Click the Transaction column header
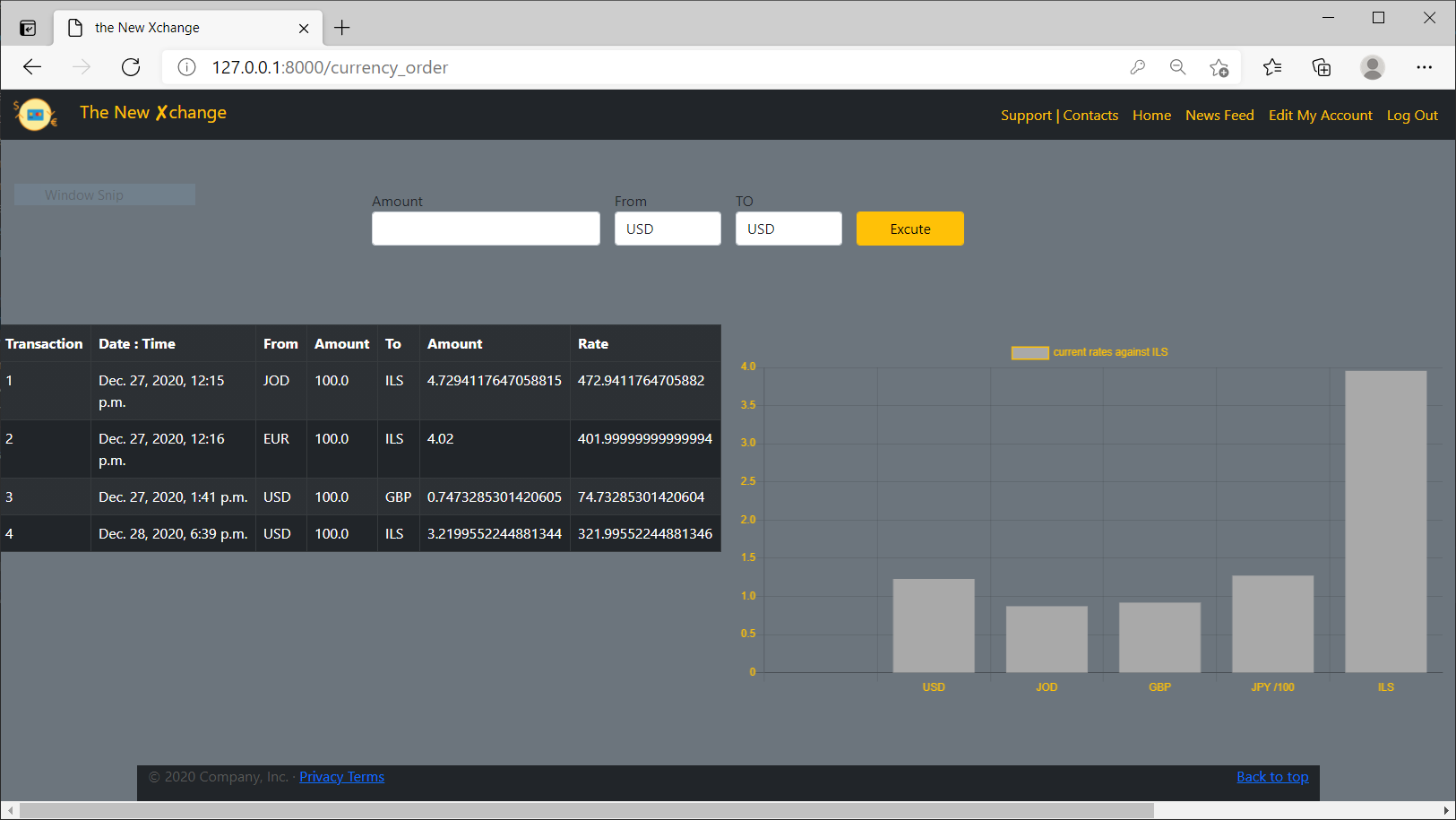The width and height of the screenshot is (1456, 820). tap(44, 344)
